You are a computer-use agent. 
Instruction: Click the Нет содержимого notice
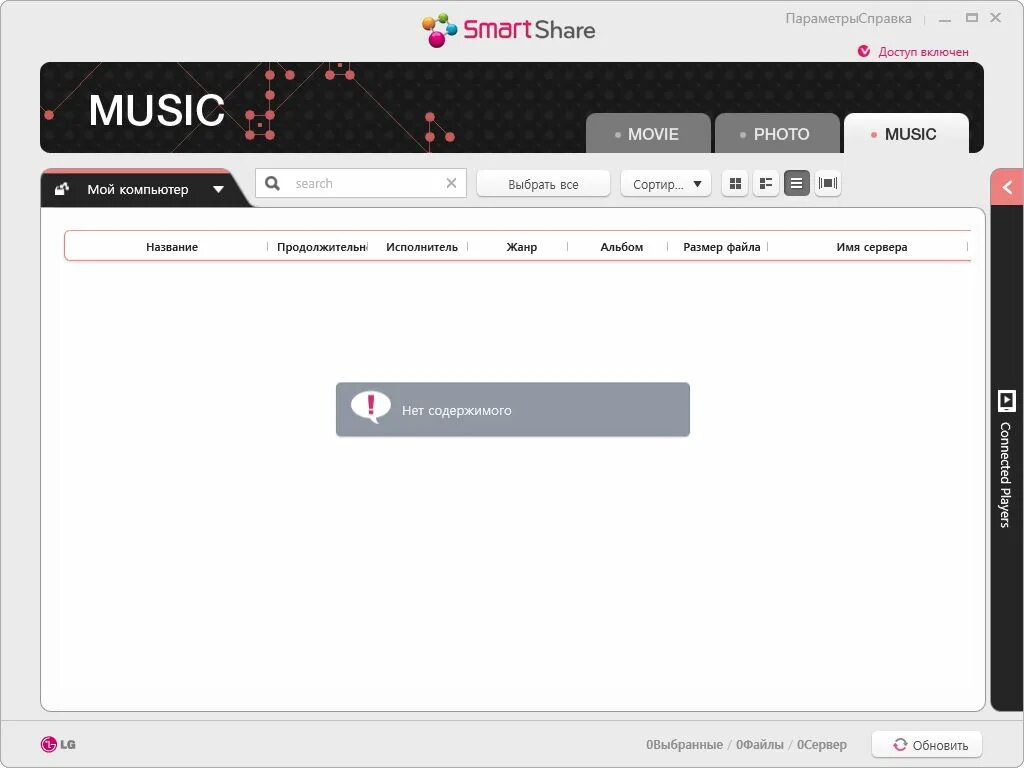[x=513, y=409]
